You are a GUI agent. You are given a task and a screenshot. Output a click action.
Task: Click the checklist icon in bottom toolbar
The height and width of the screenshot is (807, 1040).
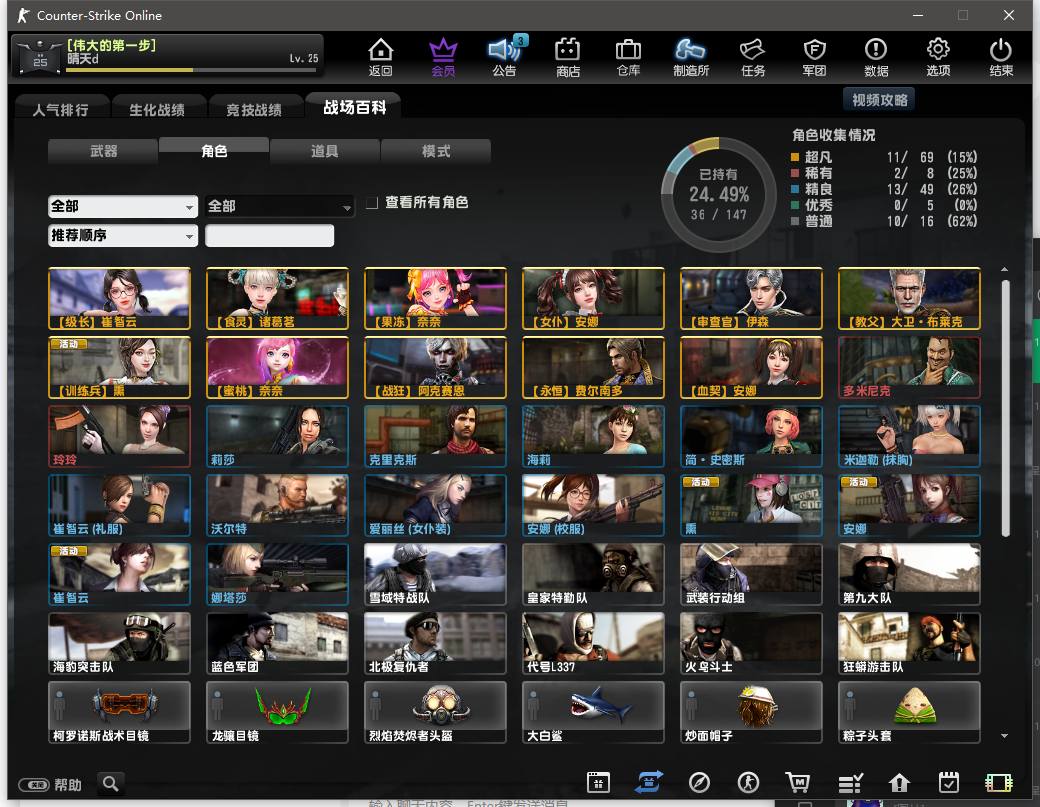pyautogui.click(x=850, y=782)
